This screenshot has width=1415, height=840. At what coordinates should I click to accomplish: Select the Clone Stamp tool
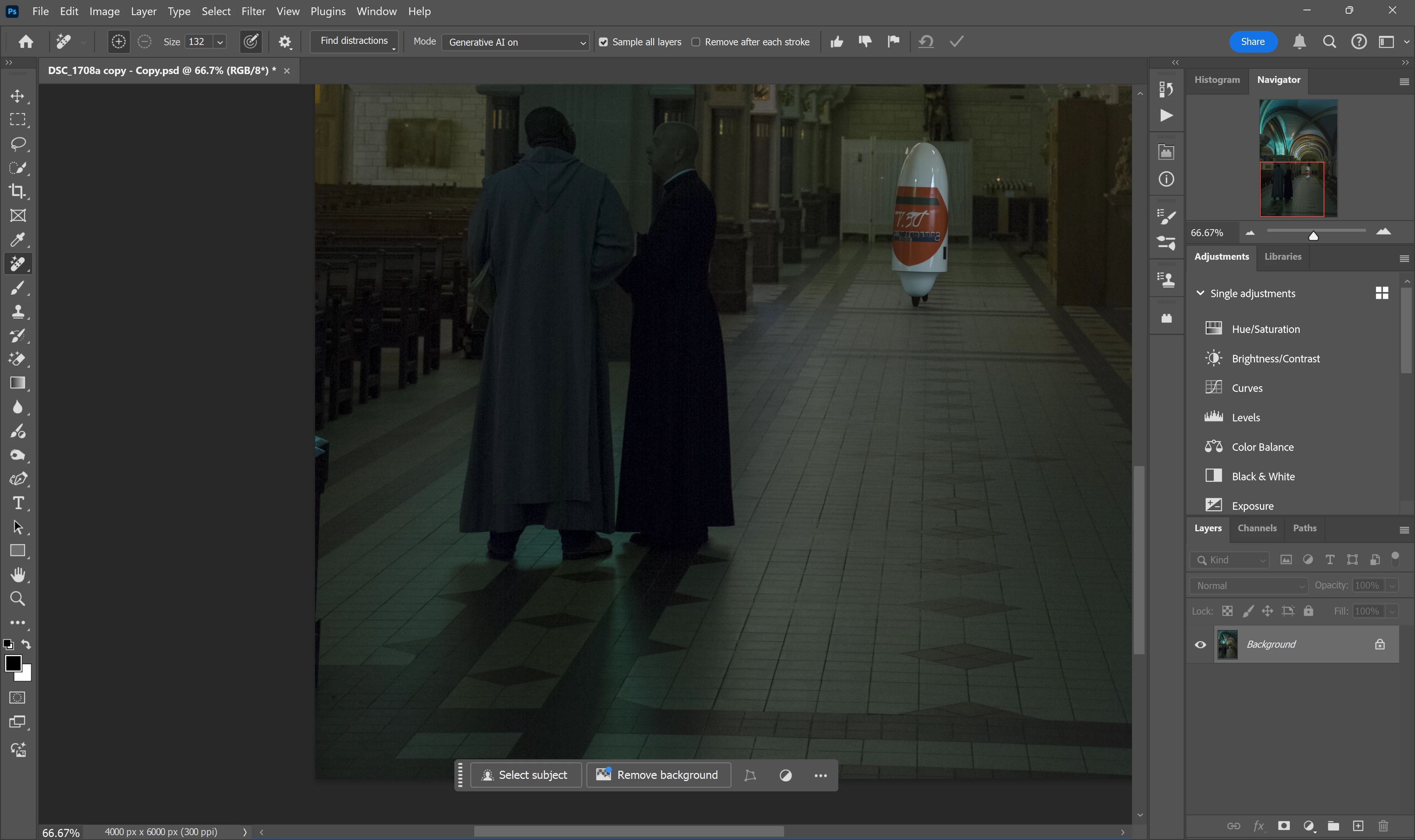[18, 311]
